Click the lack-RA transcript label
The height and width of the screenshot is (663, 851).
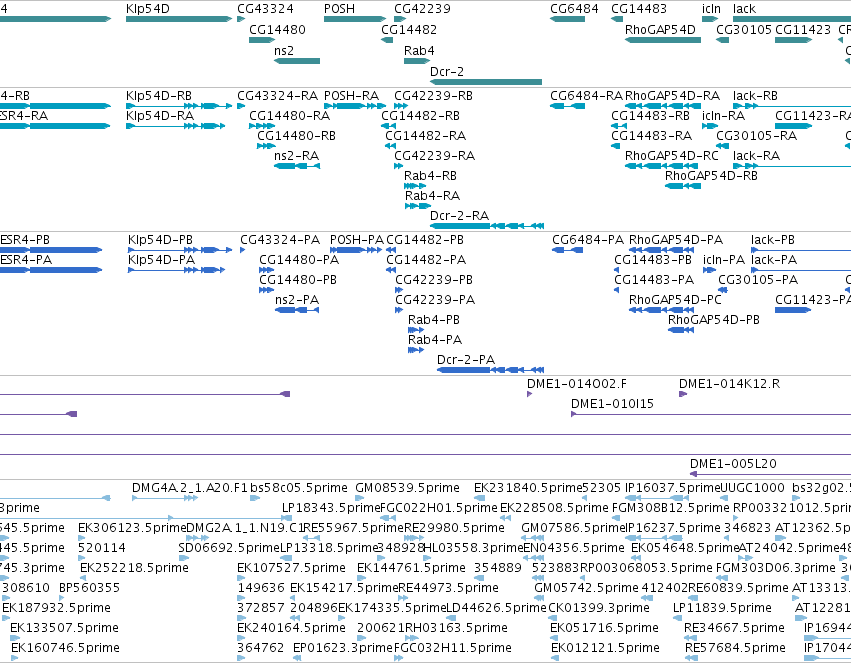click(x=756, y=156)
